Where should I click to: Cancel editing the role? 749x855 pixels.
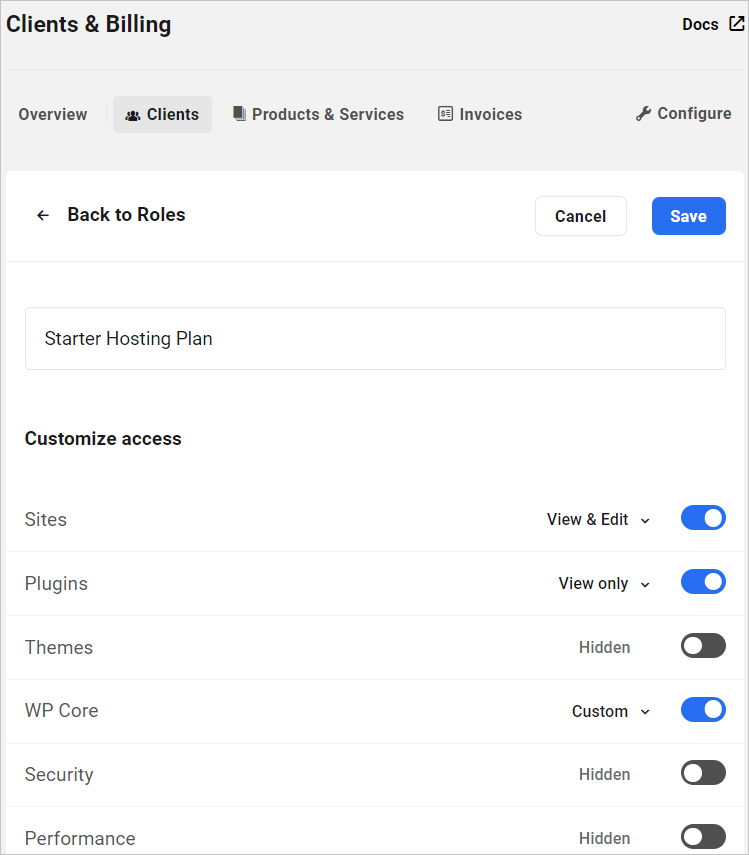tap(580, 215)
